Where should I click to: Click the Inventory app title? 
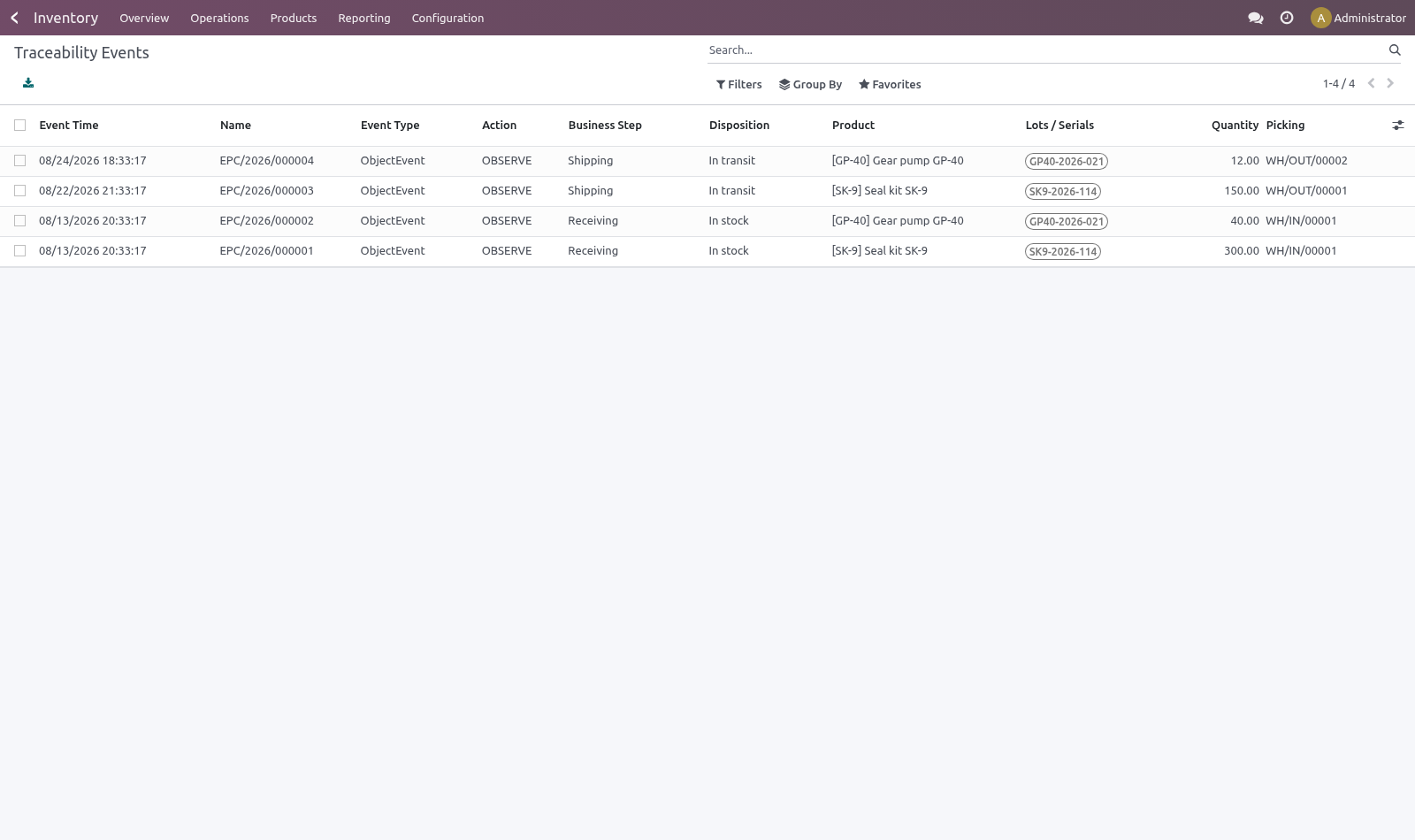65,18
